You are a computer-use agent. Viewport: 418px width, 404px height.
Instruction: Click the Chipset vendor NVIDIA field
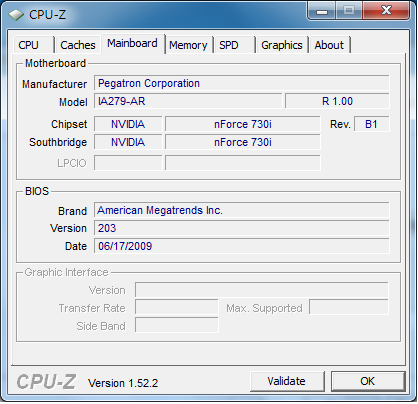(x=128, y=124)
